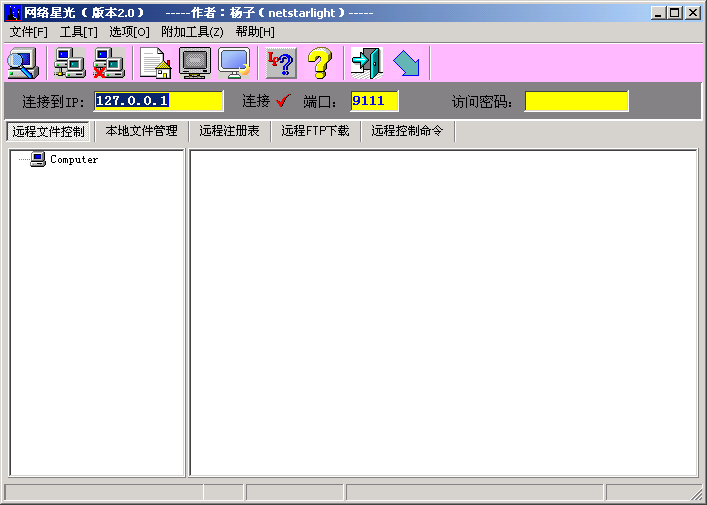Click the exit door toolbar icon
Viewport: 707px width, 505px height.
point(366,64)
